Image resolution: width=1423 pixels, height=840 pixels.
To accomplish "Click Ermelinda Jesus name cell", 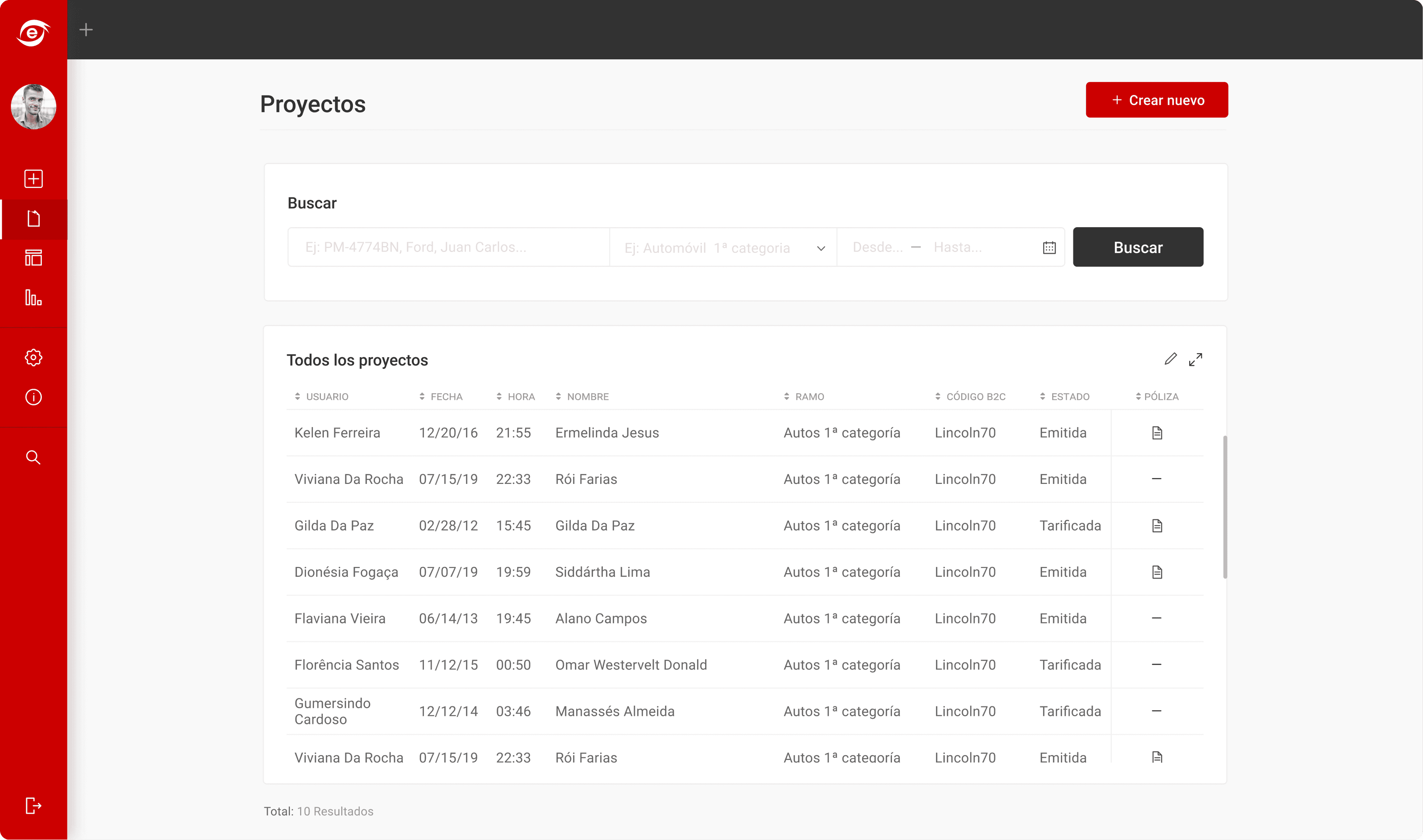I will point(607,433).
